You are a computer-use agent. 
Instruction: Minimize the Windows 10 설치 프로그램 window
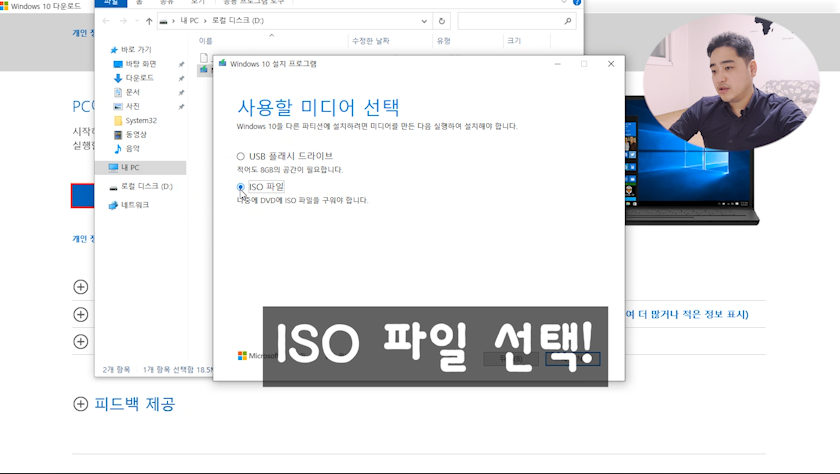coord(557,64)
